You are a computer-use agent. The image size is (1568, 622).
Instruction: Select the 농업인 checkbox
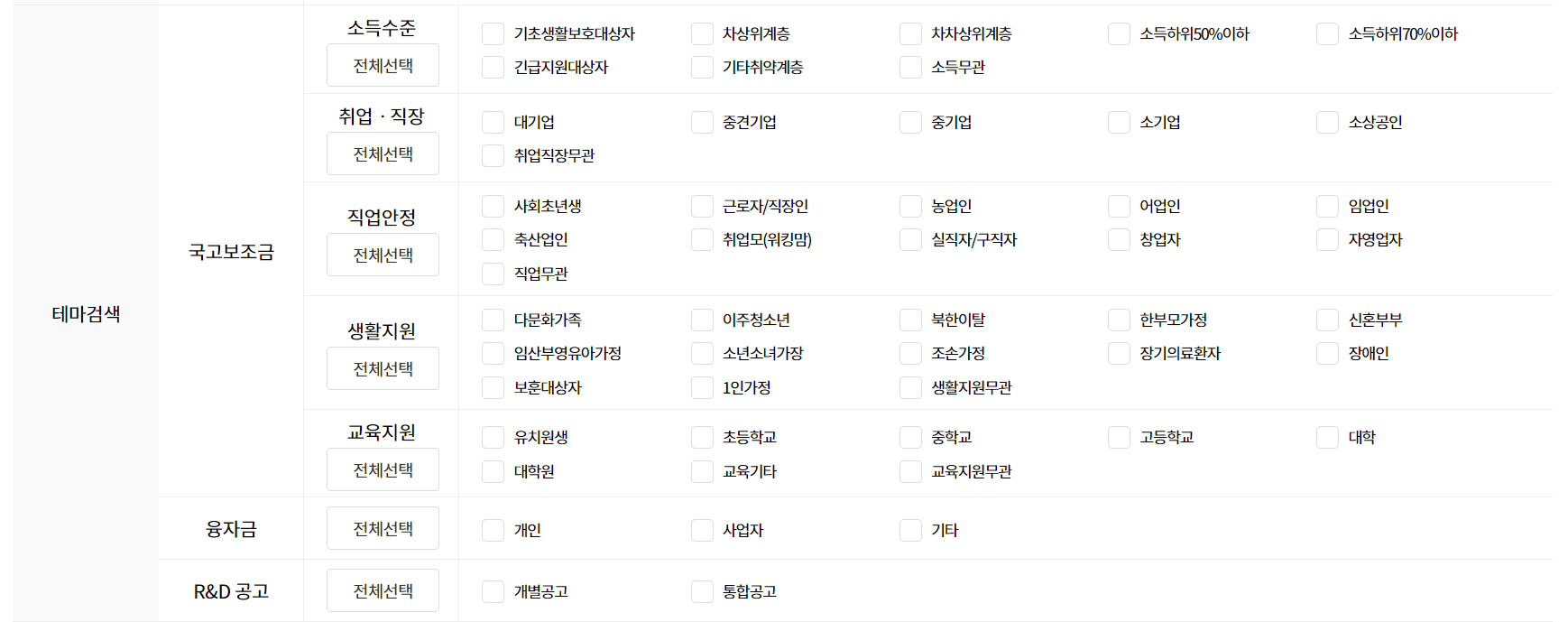pyautogui.click(x=910, y=206)
